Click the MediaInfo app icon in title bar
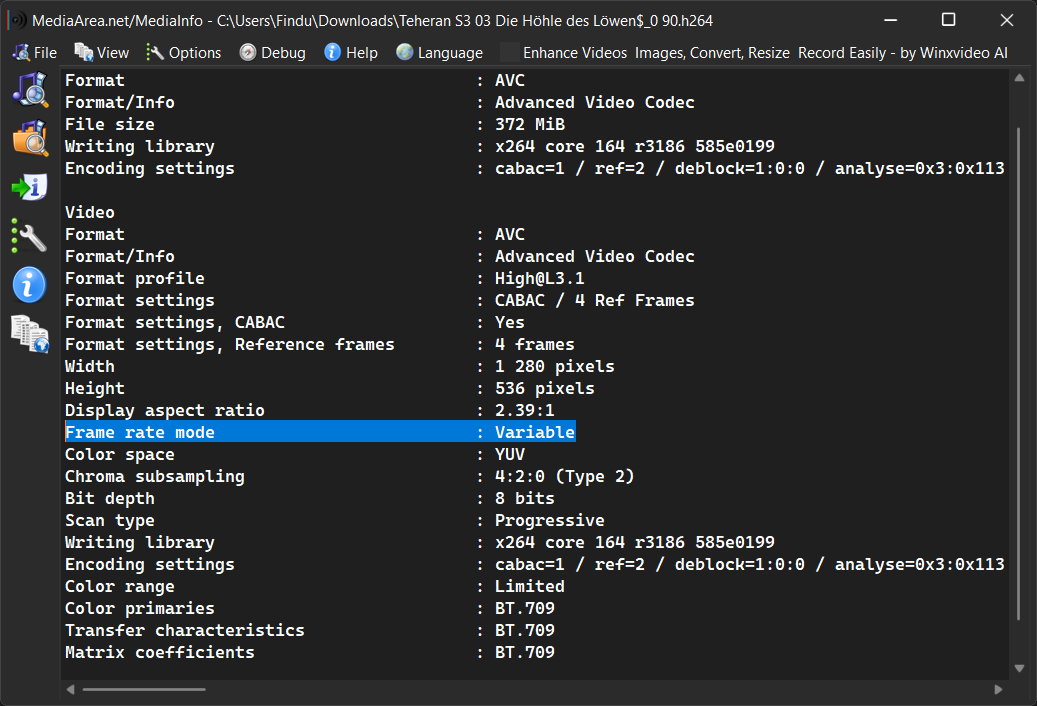This screenshot has height=706, width=1037. coord(16,21)
